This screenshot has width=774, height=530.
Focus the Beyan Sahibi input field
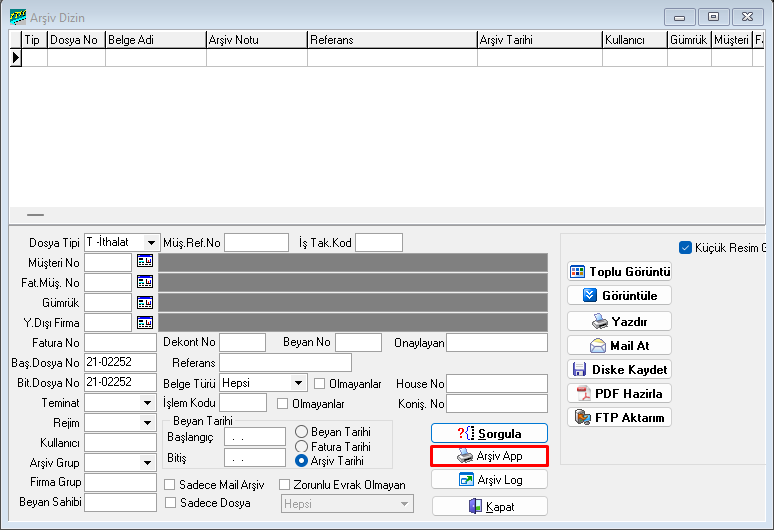click(120, 502)
